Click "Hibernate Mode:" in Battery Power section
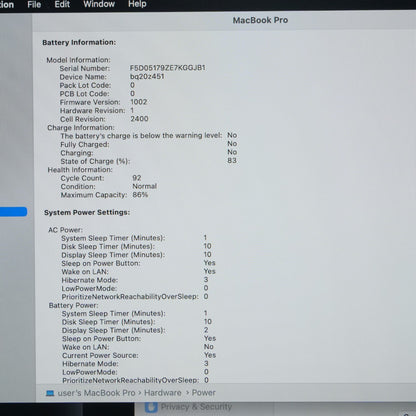The width and height of the screenshot is (416, 416). tap(90, 364)
